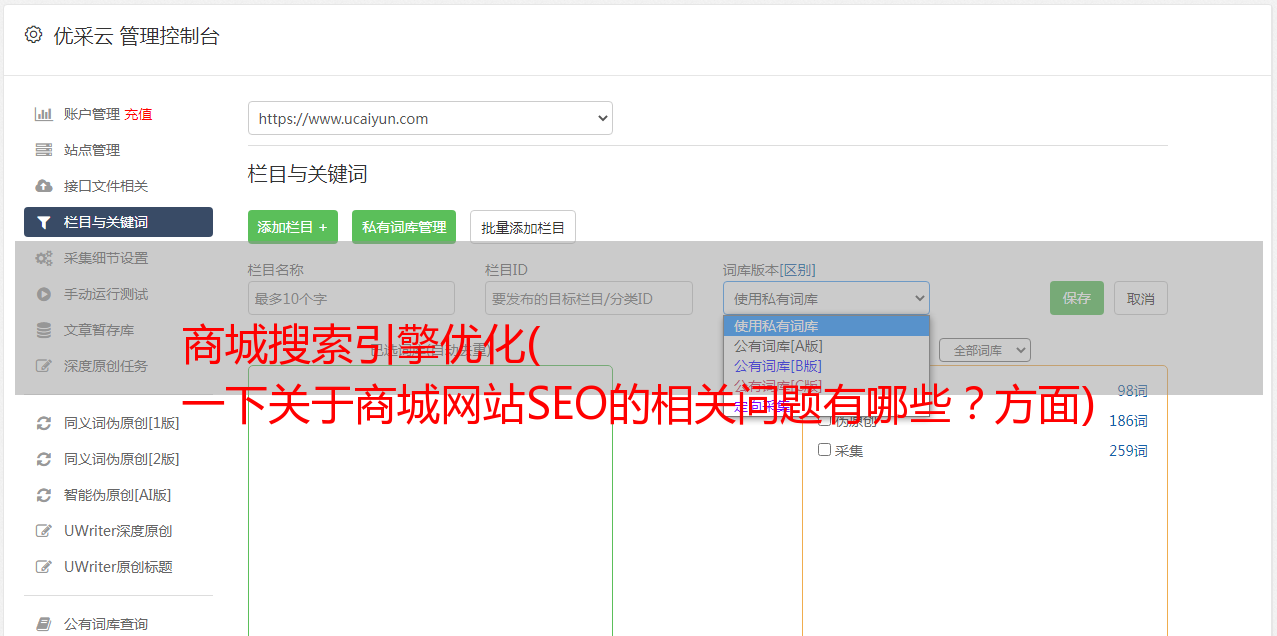Click the edit icon for 深度原创任务
The height and width of the screenshot is (636, 1277).
[x=44, y=366]
